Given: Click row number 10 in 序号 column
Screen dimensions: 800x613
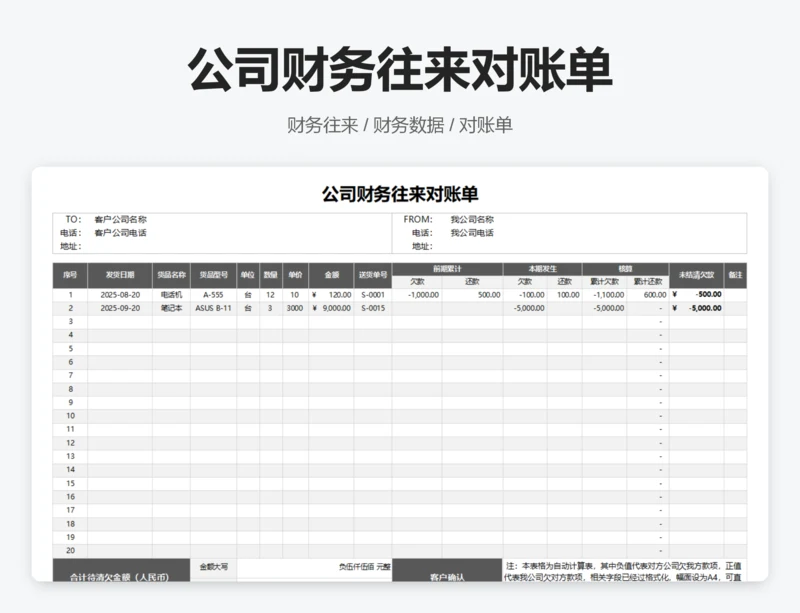Looking at the screenshot, I should pyautogui.click(x=70, y=416).
